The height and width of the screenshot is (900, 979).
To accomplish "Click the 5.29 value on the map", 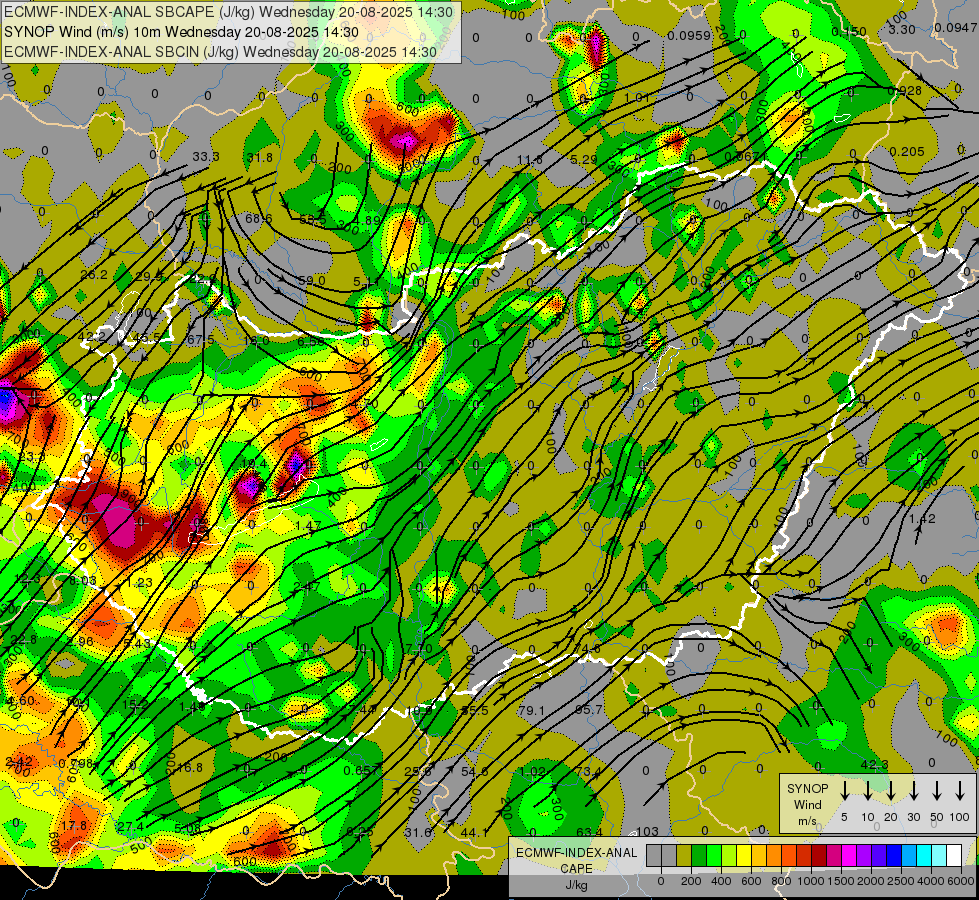I will tap(584, 160).
